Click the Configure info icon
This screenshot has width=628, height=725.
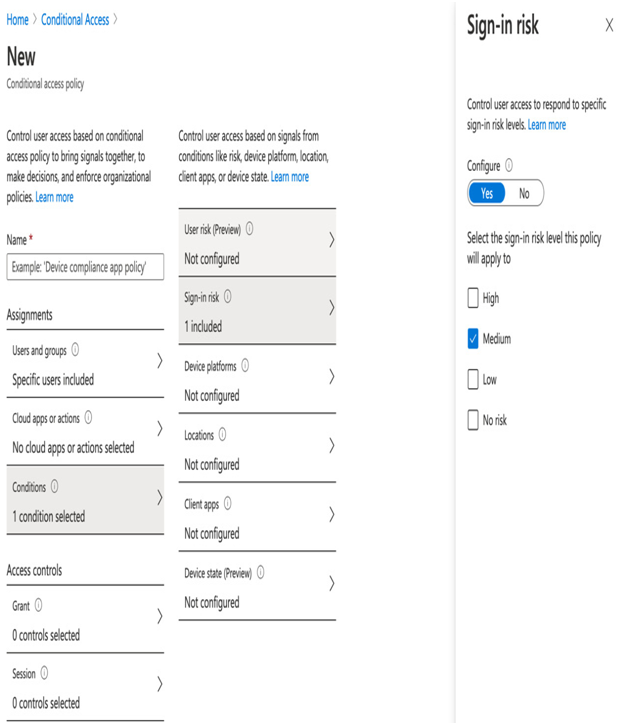point(509,165)
